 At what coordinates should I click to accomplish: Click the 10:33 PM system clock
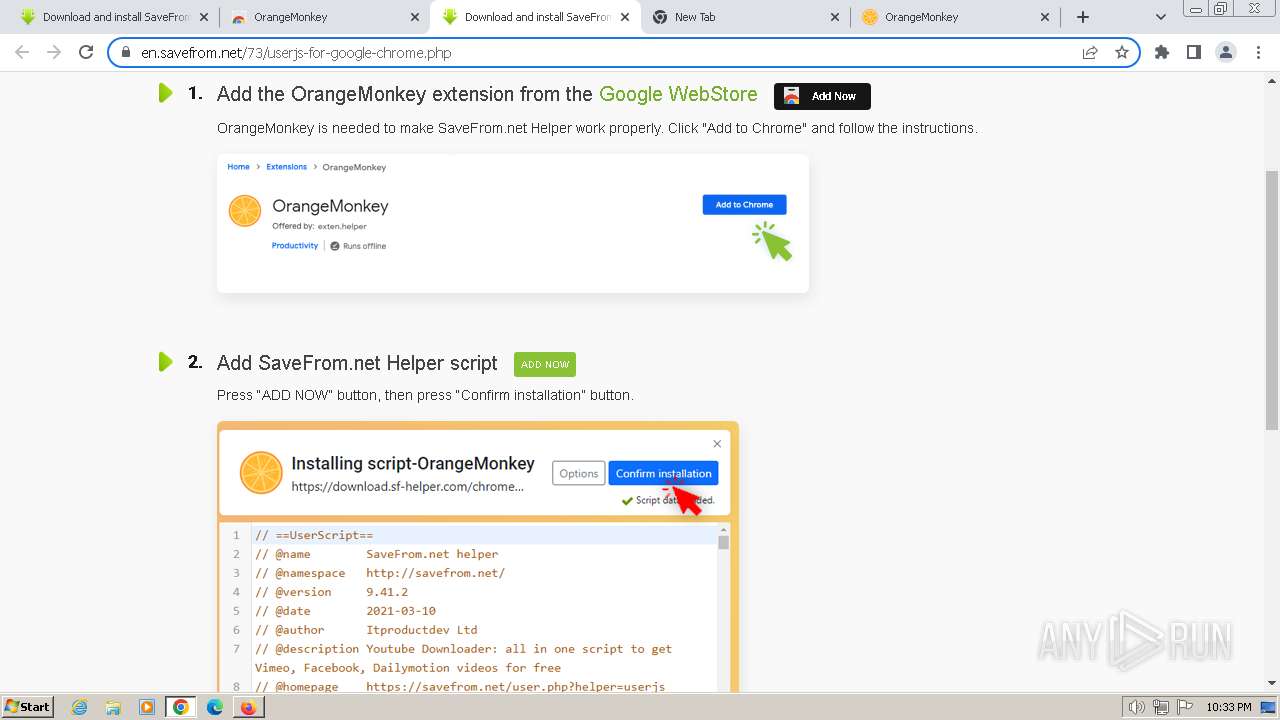[1229, 707]
